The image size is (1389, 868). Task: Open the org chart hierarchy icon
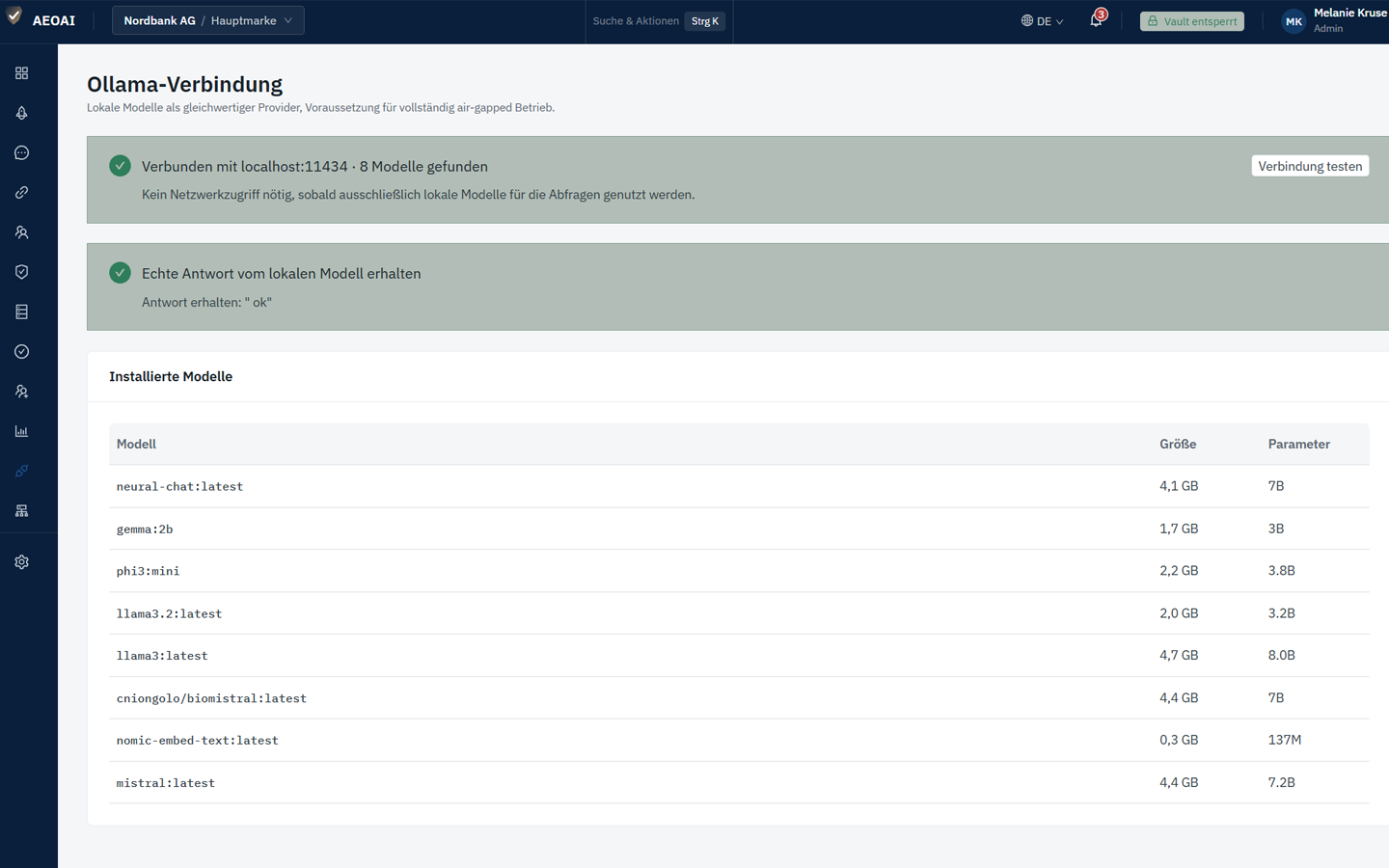tap(21, 511)
